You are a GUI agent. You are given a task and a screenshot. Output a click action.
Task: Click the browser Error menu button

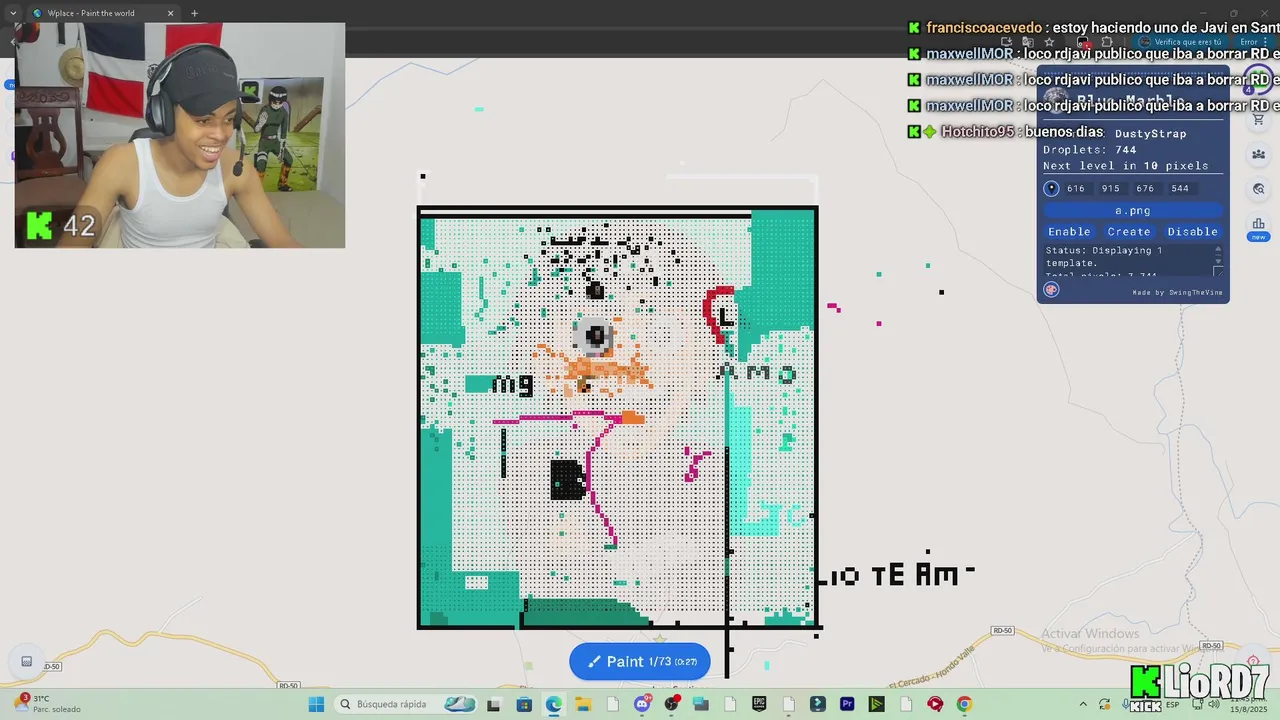[x=1253, y=42]
